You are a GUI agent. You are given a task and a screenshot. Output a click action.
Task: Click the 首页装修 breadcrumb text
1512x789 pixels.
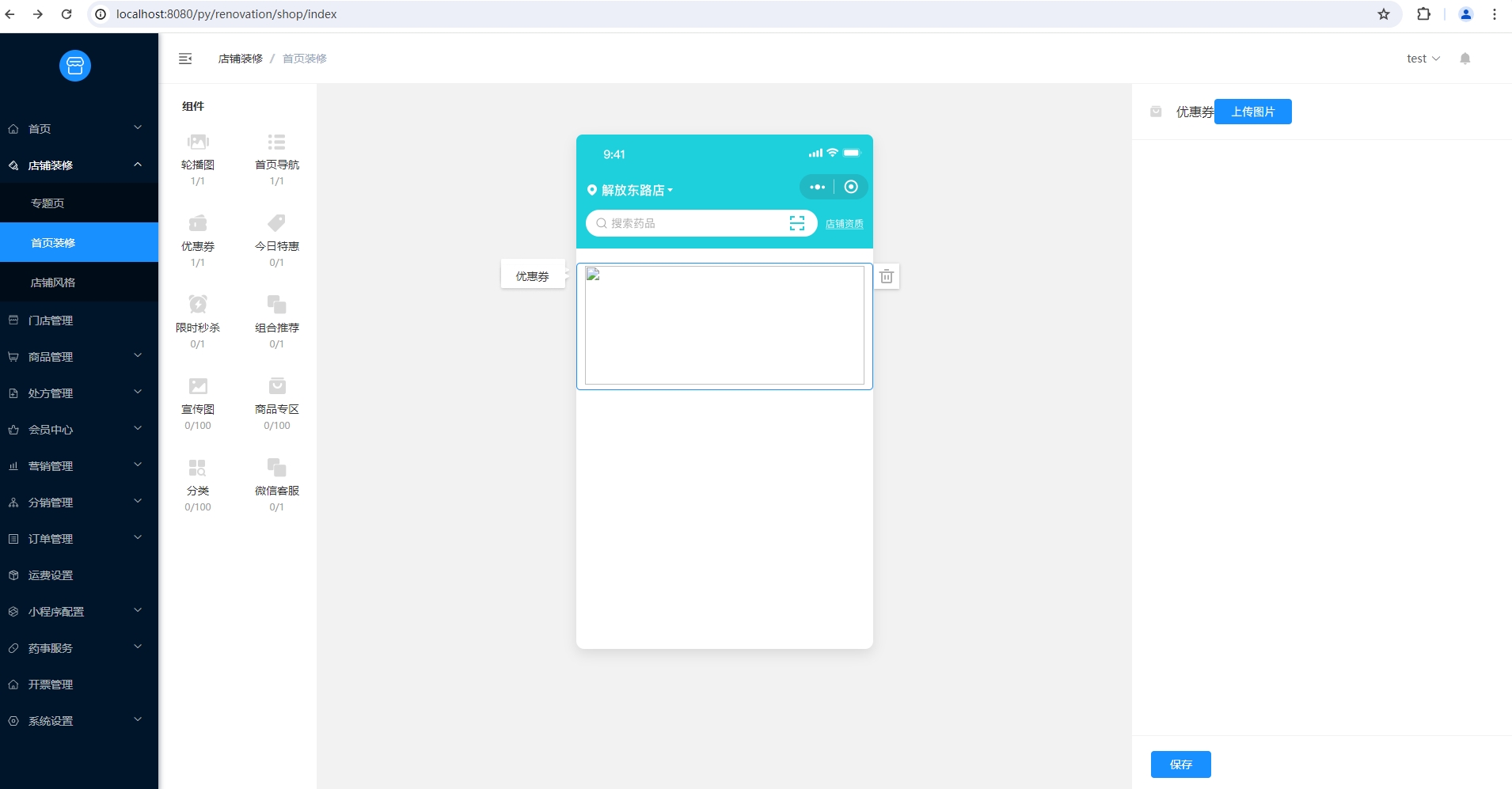[305, 59]
